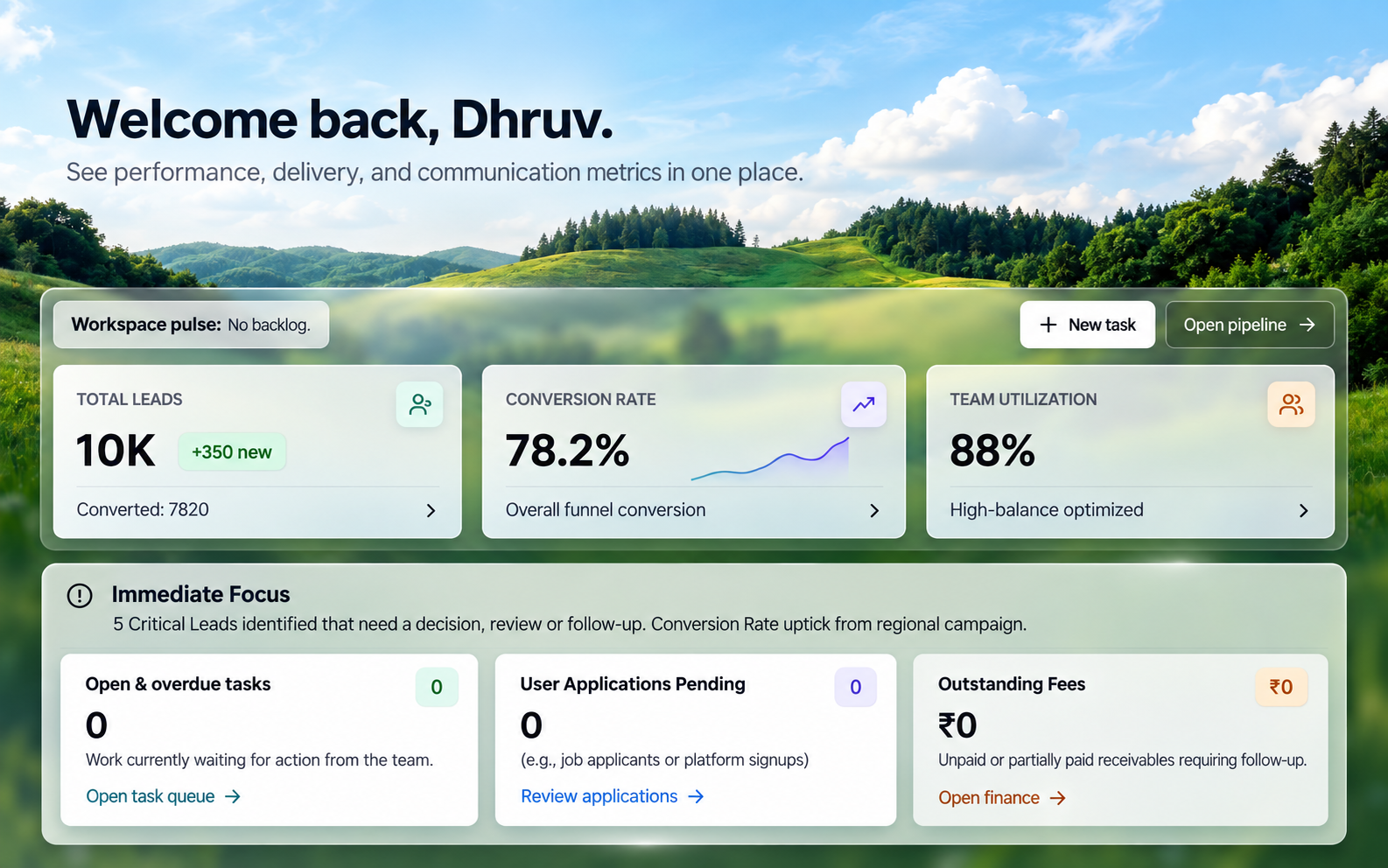
Task: Click the Team Utilization users icon
Action: click(x=1291, y=404)
